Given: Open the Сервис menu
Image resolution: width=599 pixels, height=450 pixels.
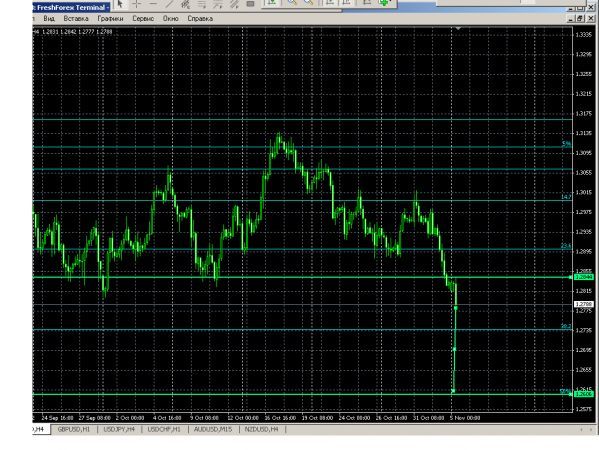Looking at the screenshot, I should [143, 18].
